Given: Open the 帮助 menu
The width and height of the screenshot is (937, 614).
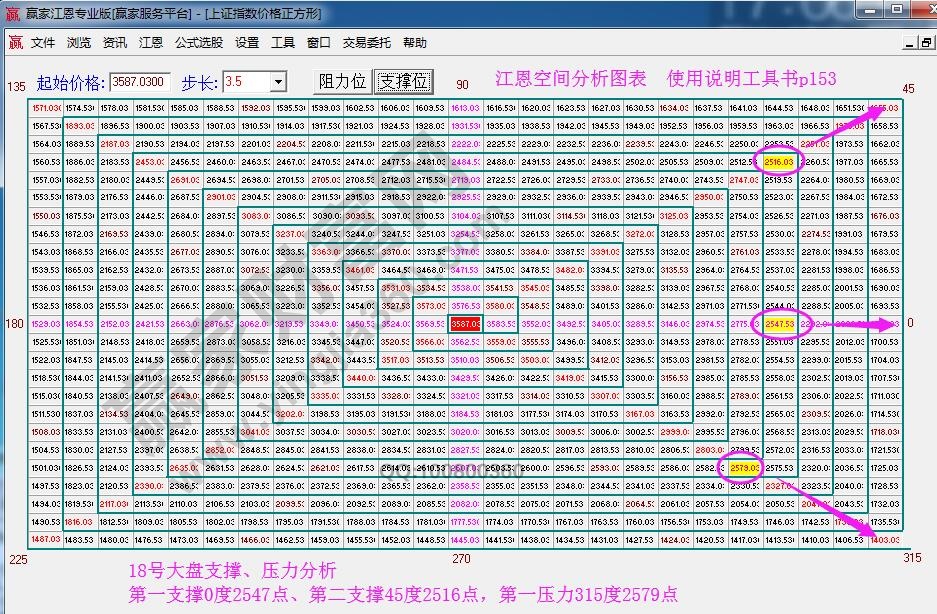Looking at the screenshot, I should click(x=415, y=42).
